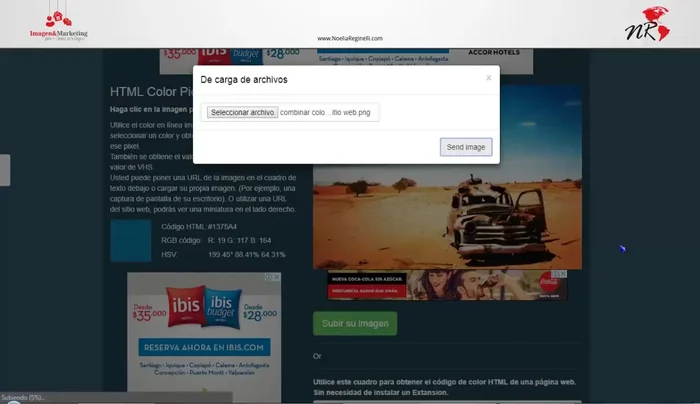Click the gray tab on left page edge
This screenshot has width=700, height=404.
tap(5, 170)
